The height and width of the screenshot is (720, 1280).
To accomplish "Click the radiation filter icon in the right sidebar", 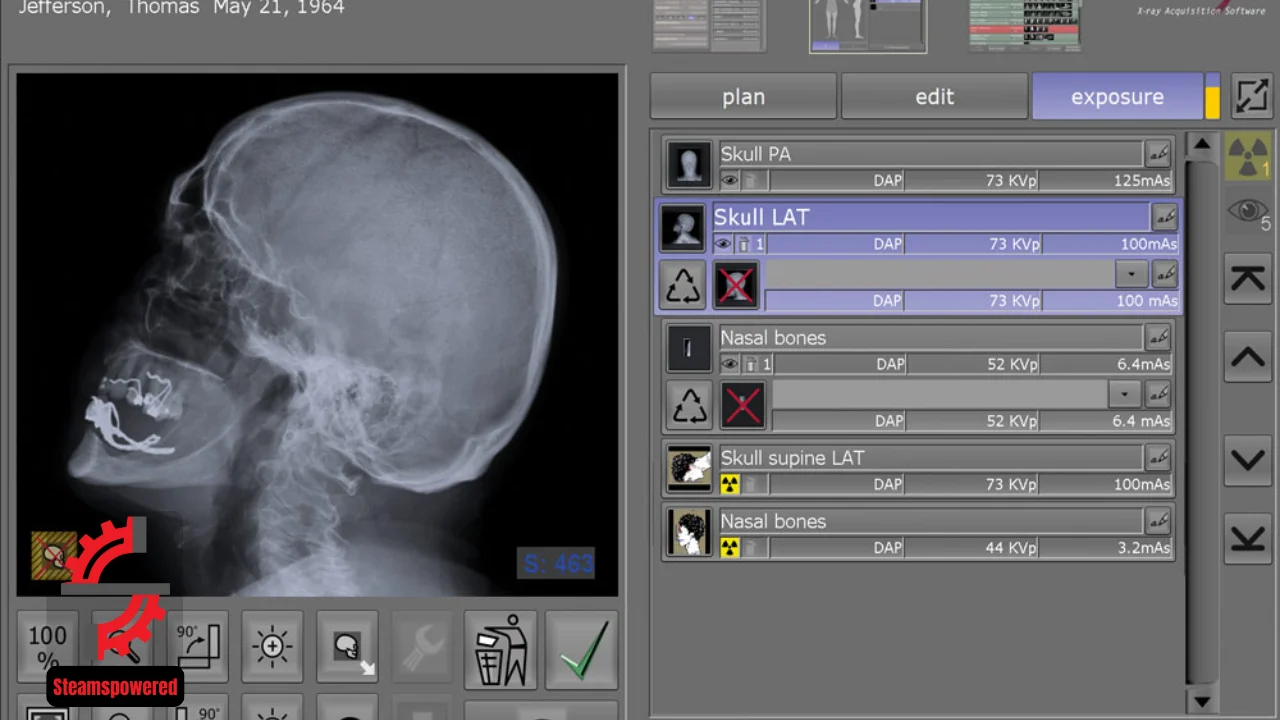I will click(x=1248, y=156).
